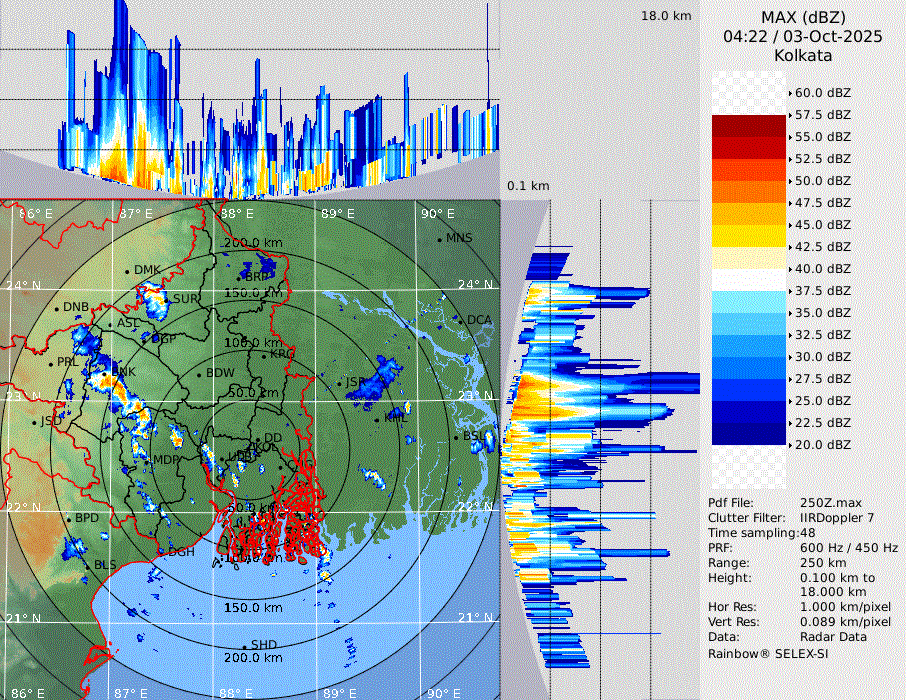Screen dimensions: 906x700
Task: Click the Kolkata radar site name
Action: (803, 55)
